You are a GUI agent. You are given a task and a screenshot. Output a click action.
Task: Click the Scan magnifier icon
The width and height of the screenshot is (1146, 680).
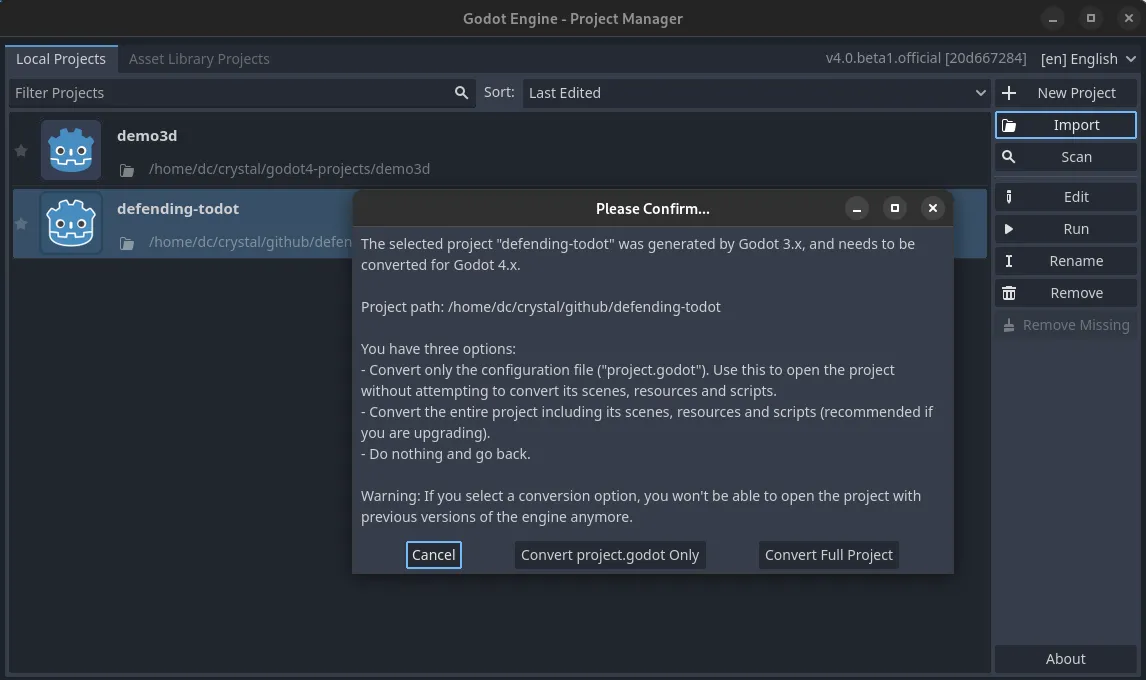click(1009, 156)
